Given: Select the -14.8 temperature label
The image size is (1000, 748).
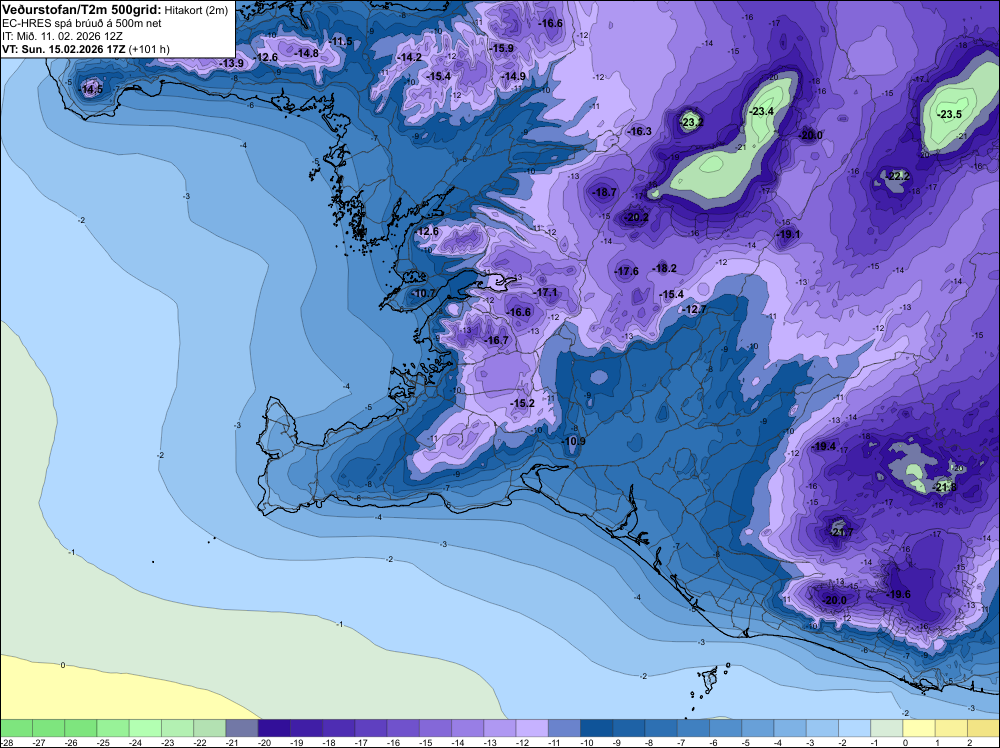Looking at the screenshot, I should click(306, 54).
